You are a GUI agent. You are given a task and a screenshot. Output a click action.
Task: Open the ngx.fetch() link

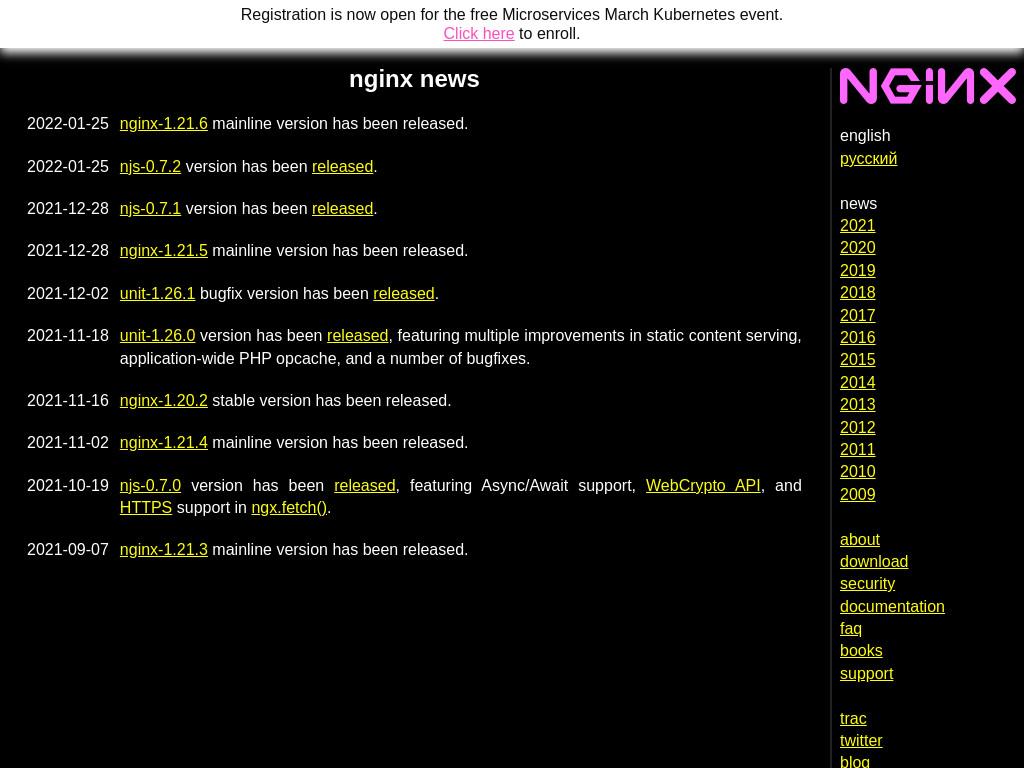click(289, 507)
